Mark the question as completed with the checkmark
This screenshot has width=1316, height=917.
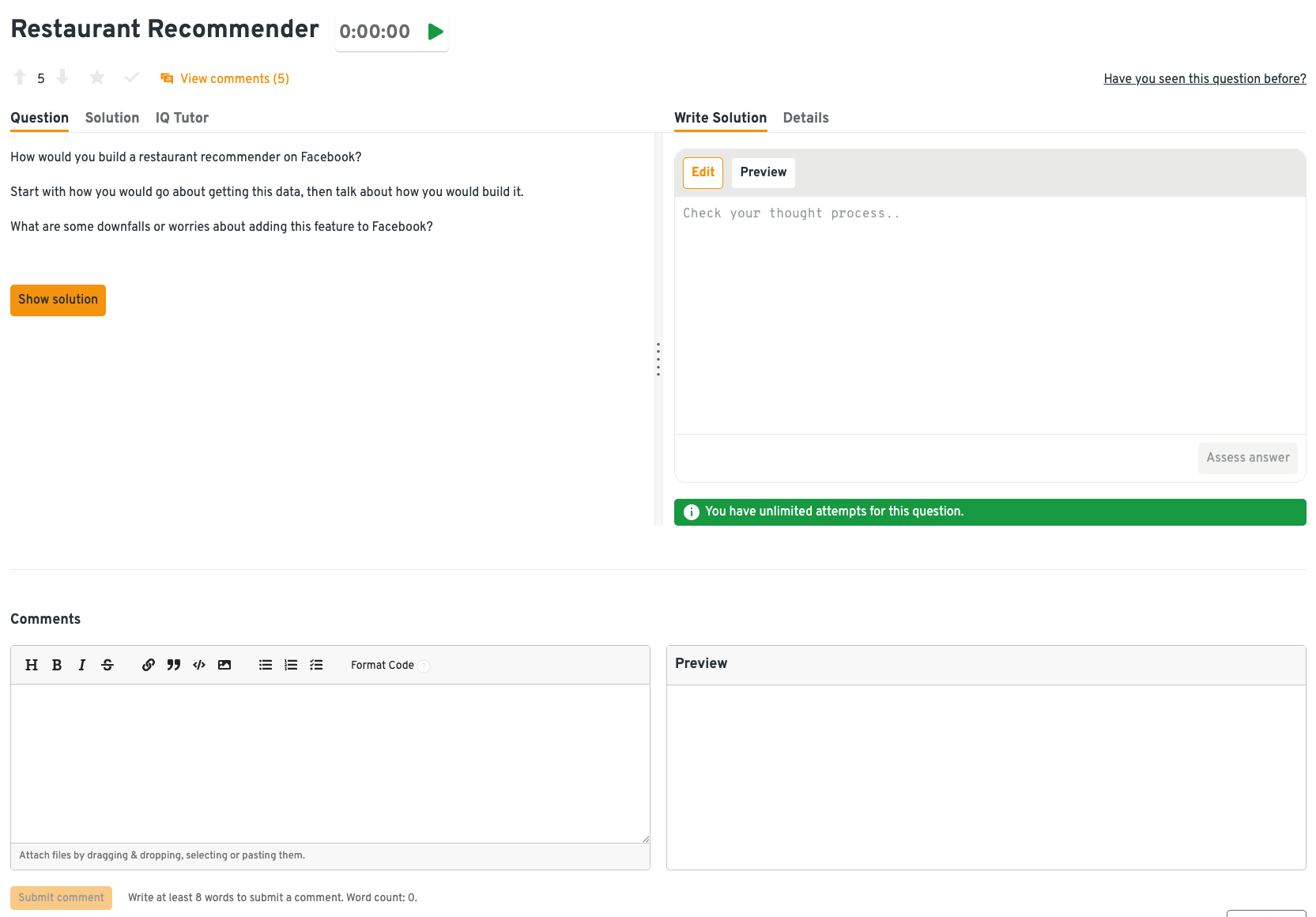[132, 77]
